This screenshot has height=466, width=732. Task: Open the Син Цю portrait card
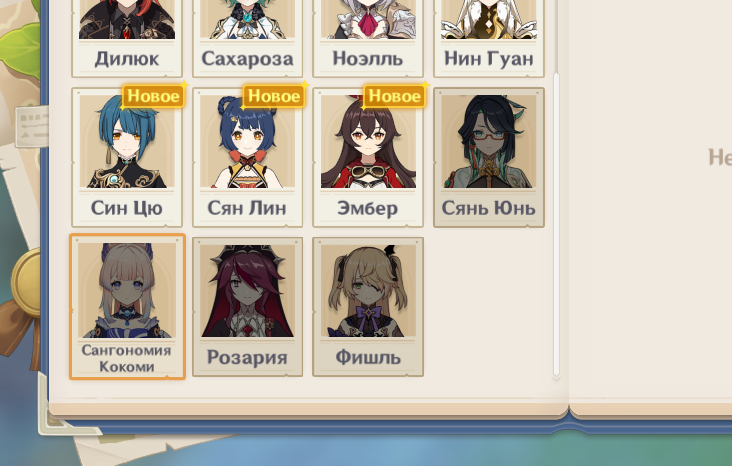pyautogui.click(x=127, y=157)
